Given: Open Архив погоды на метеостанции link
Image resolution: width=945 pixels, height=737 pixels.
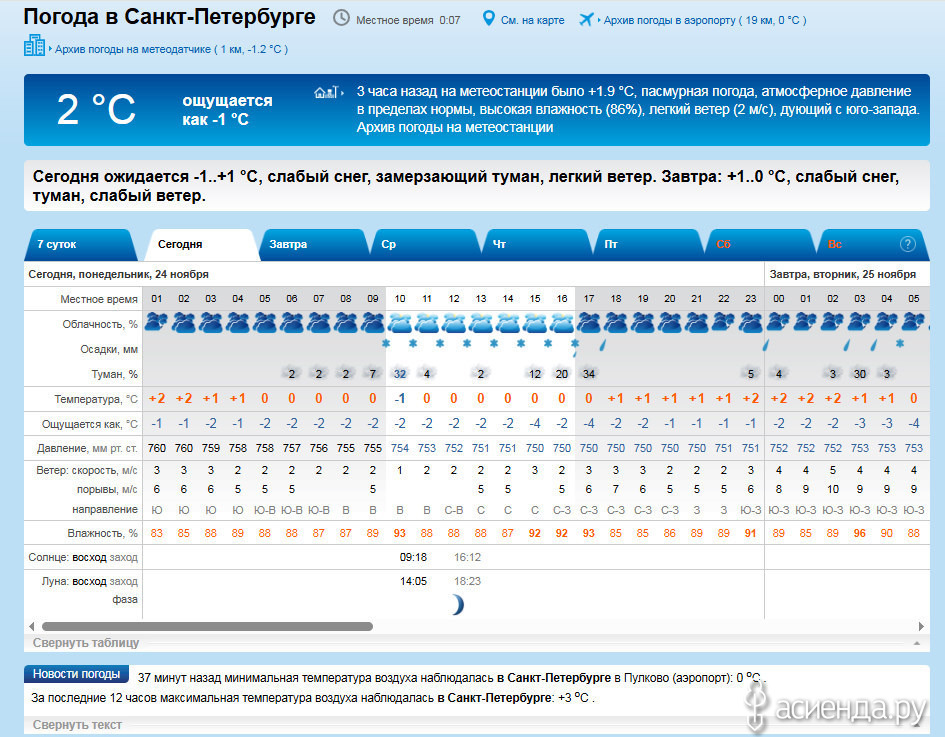Looking at the screenshot, I should click(454, 127).
